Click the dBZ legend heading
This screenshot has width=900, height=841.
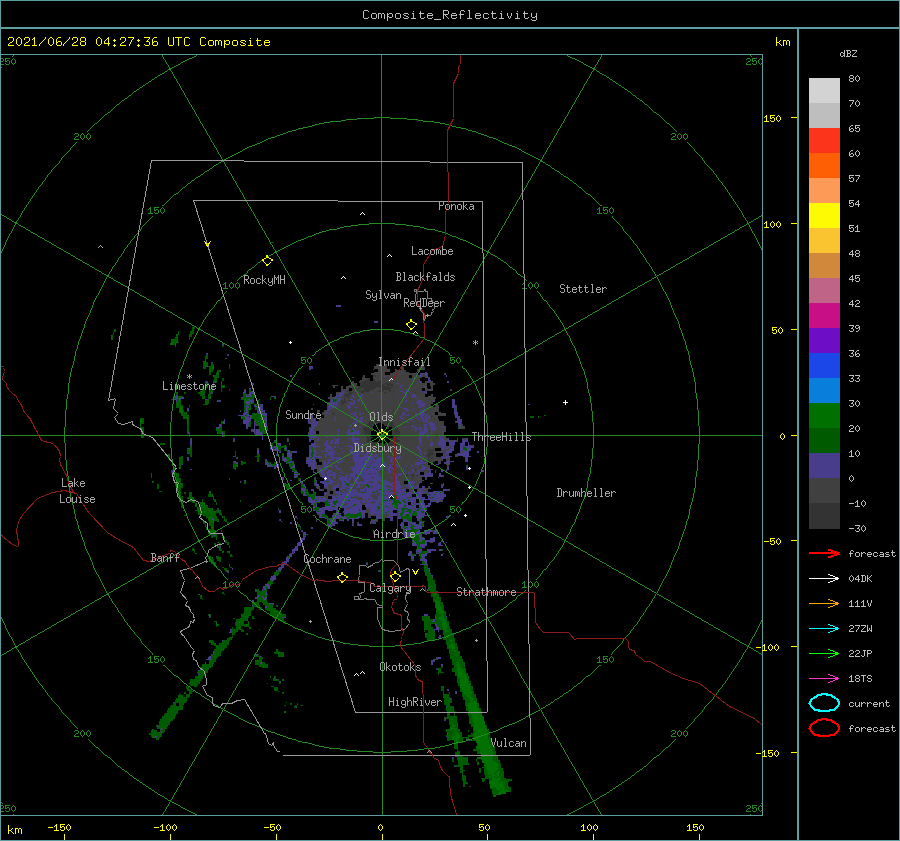tap(848, 53)
